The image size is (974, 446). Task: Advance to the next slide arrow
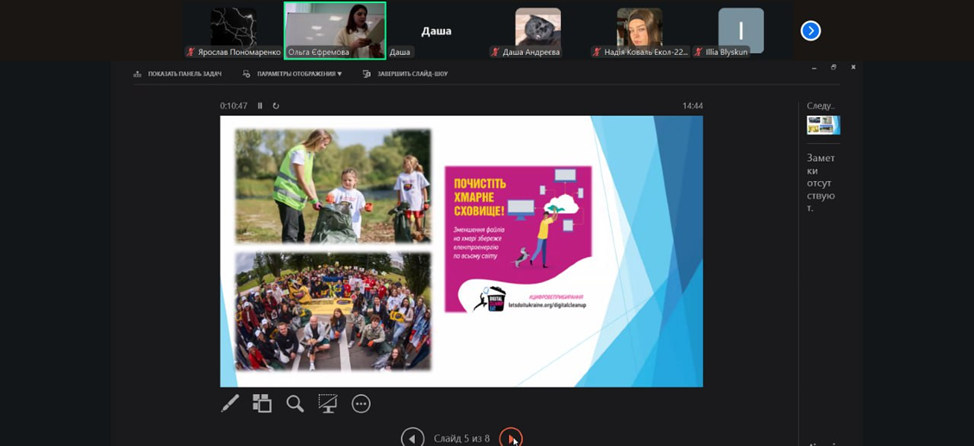pos(510,438)
